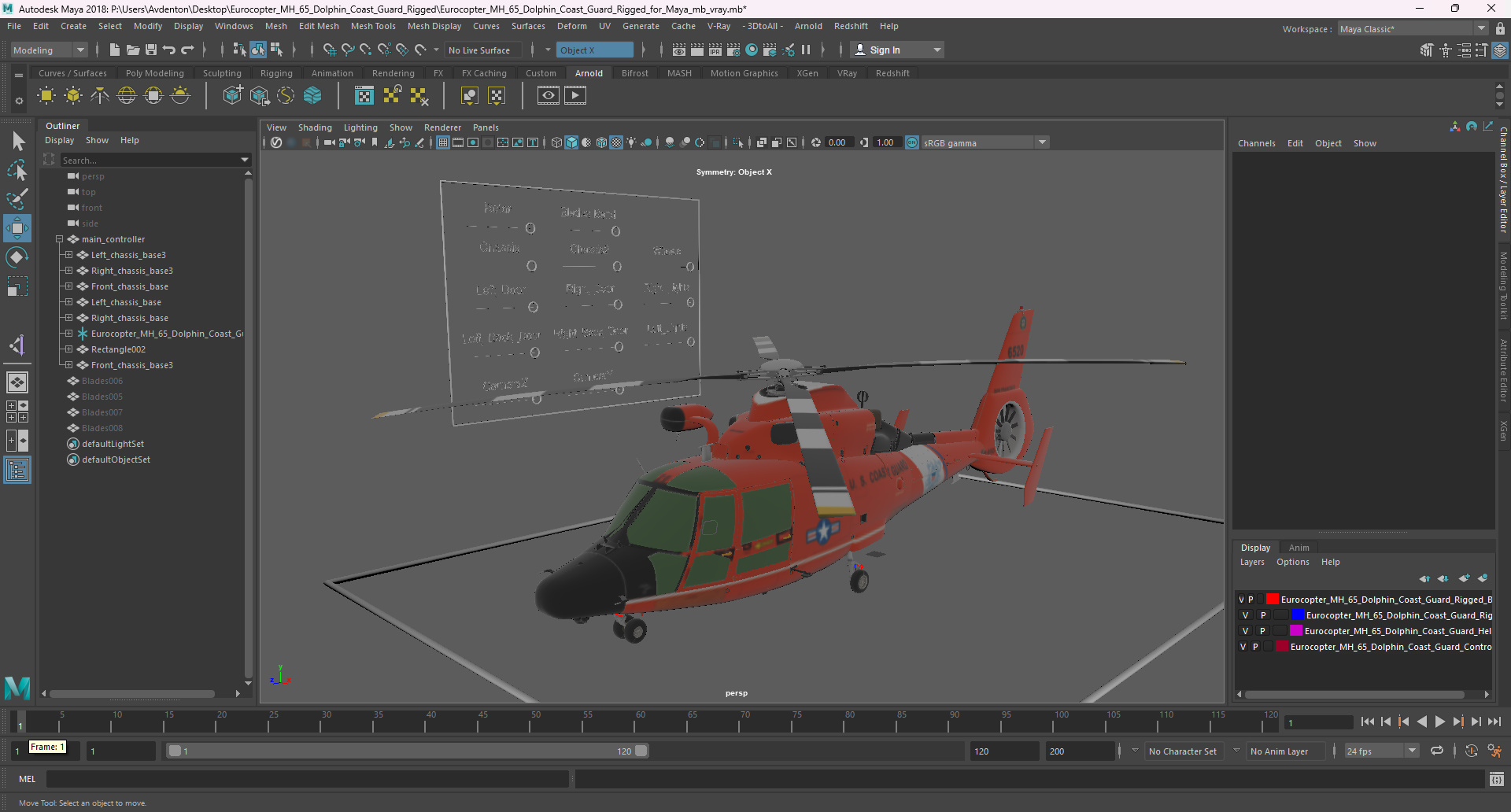Viewport: 1511px width, 812px height.
Task: Open the Windows menu
Action: [x=234, y=26]
